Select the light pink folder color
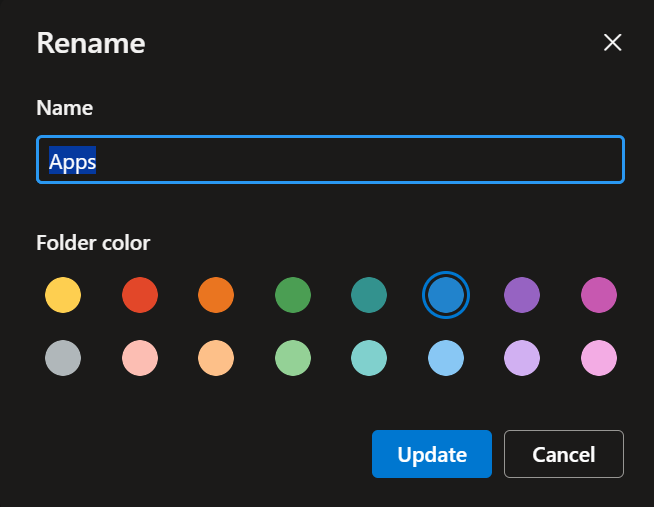The height and width of the screenshot is (507, 654). (599, 357)
